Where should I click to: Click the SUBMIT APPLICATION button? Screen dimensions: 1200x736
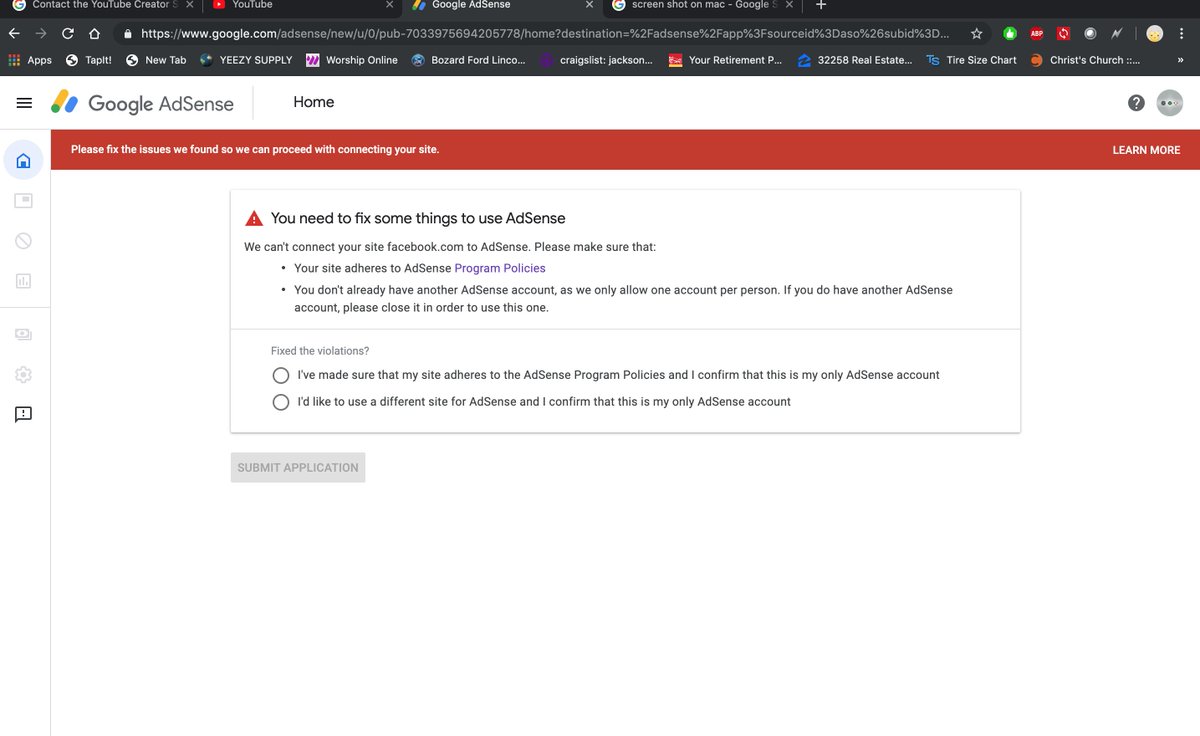coord(298,467)
